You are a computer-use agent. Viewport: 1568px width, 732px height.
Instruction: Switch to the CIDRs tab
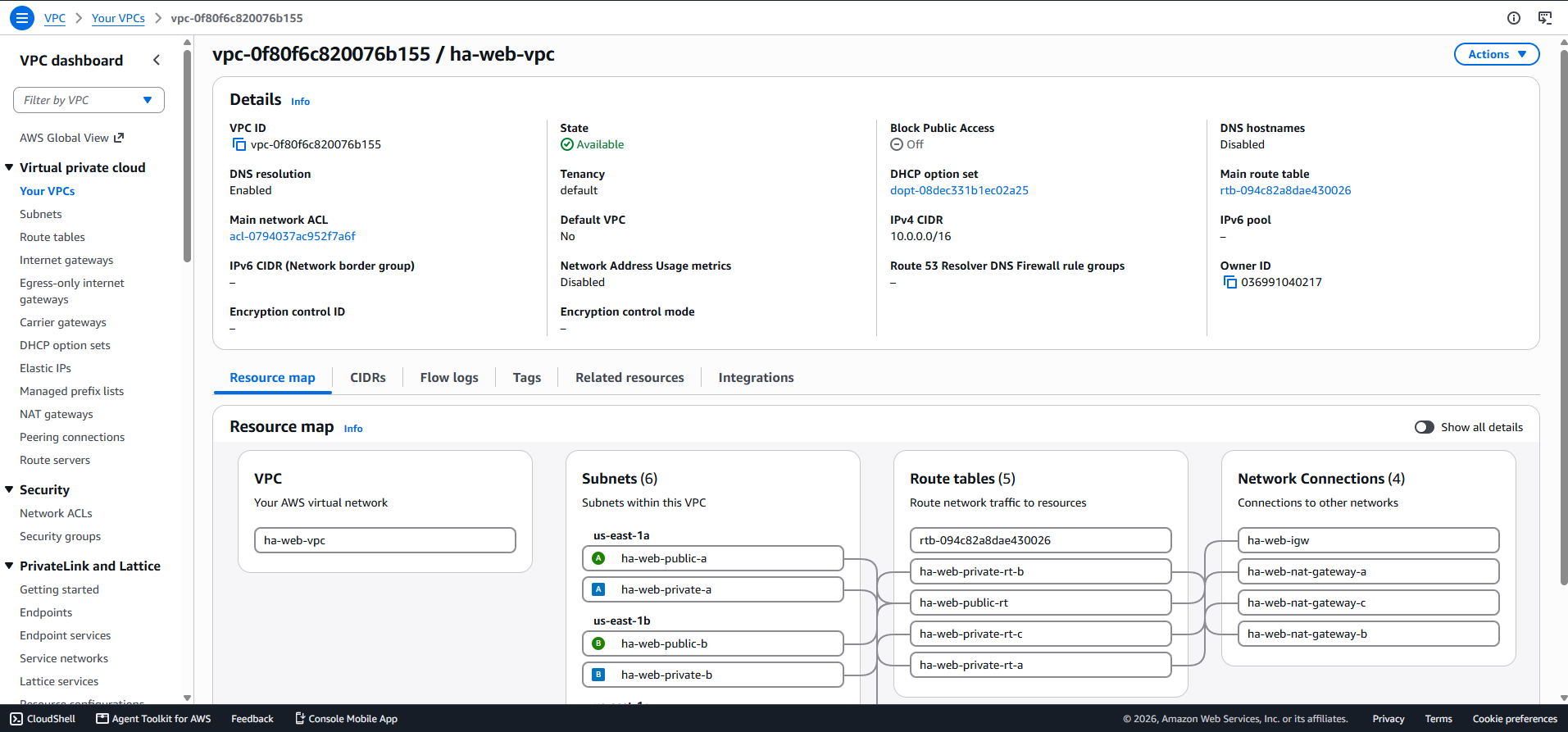(x=368, y=378)
